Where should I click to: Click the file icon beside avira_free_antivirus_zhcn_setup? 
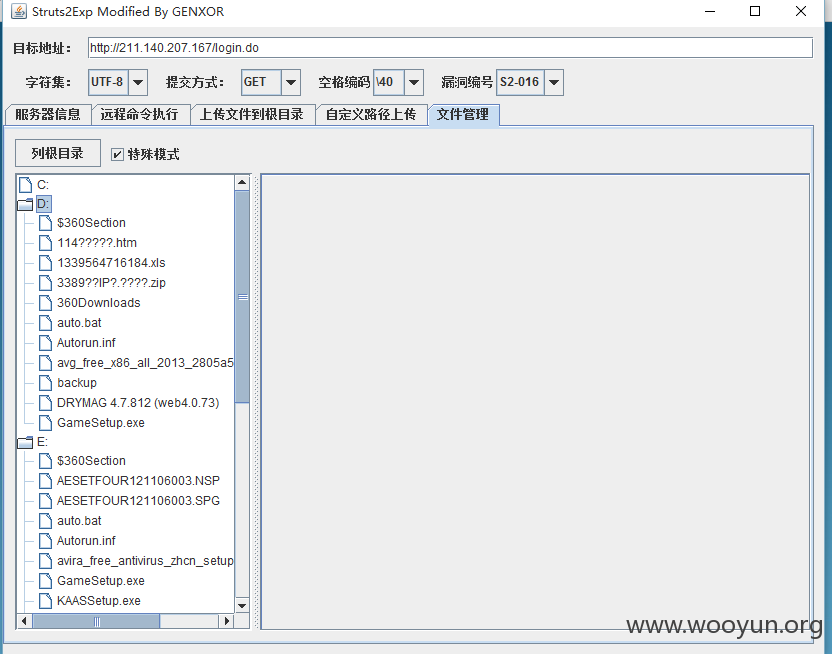click(46, 561)
